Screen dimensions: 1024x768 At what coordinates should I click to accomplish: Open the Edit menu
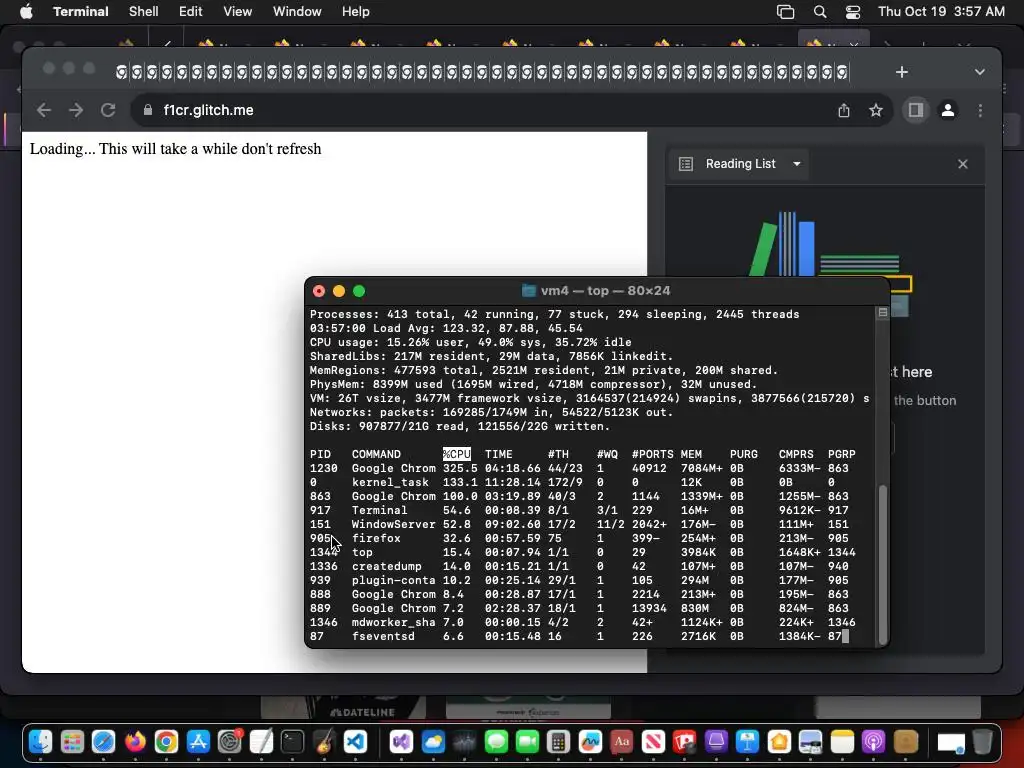190,12
